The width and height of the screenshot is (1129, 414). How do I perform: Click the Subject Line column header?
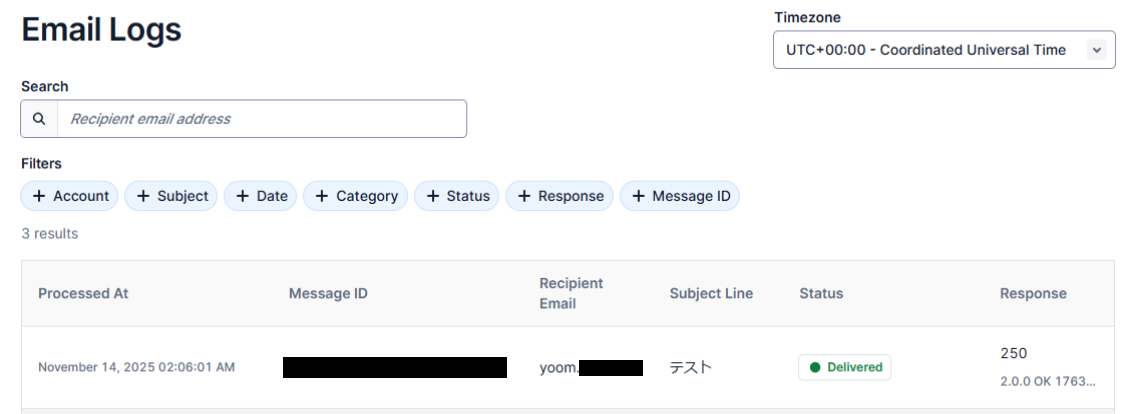coord(711,294)
